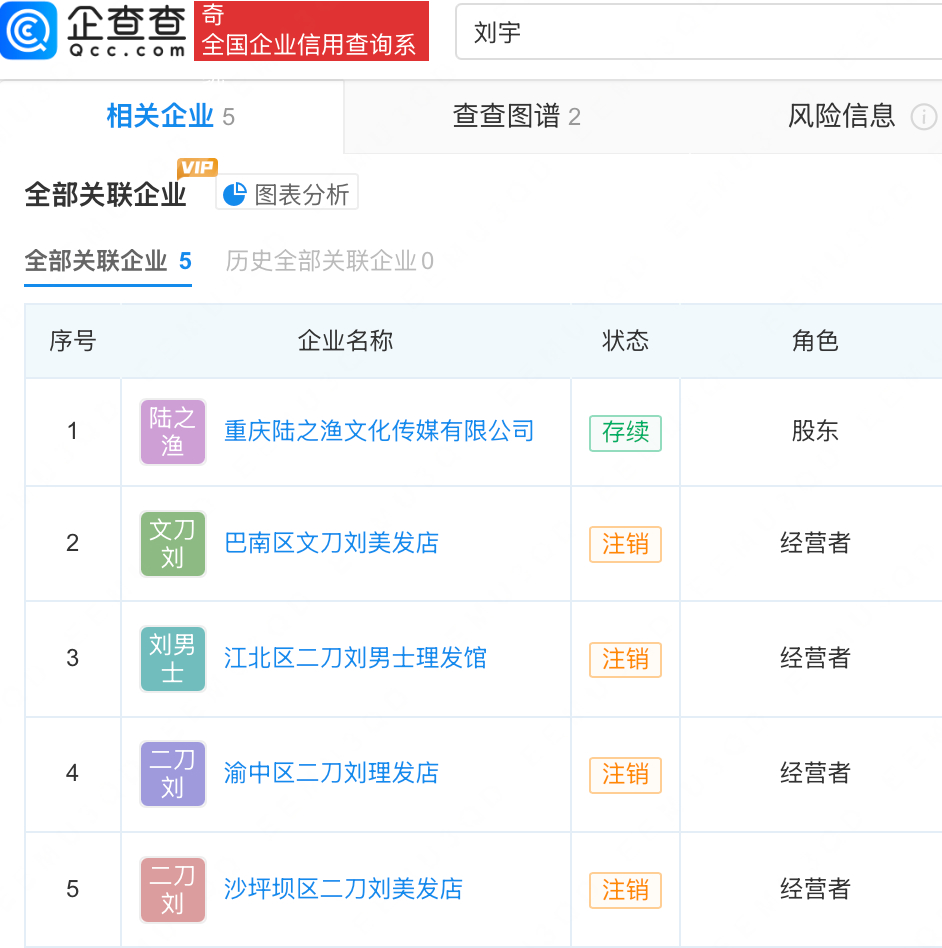Click the risk information info icon

tap(923, 117)
